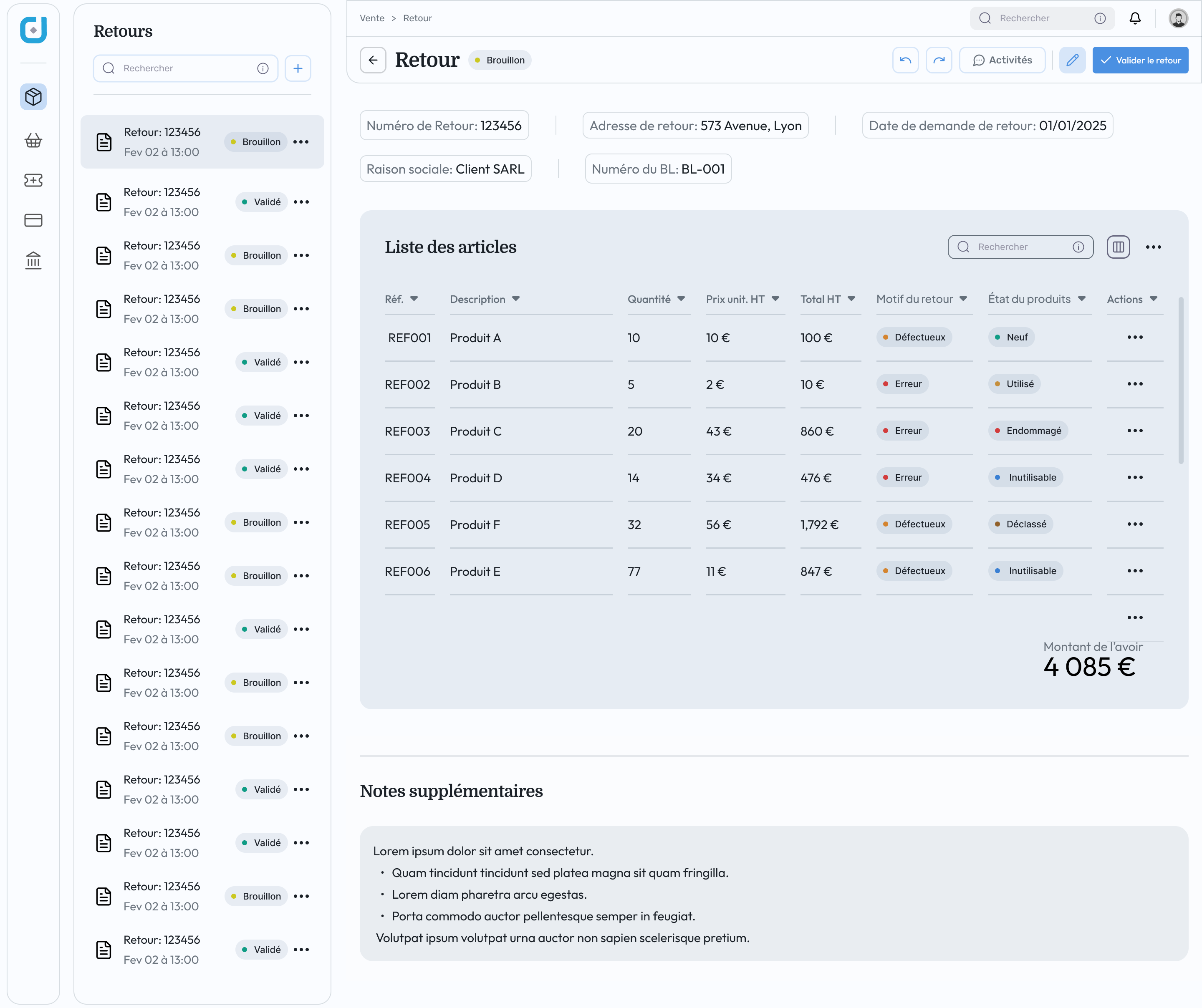
Task: Click info icon in top search bar
Action: coord(1100,18)
